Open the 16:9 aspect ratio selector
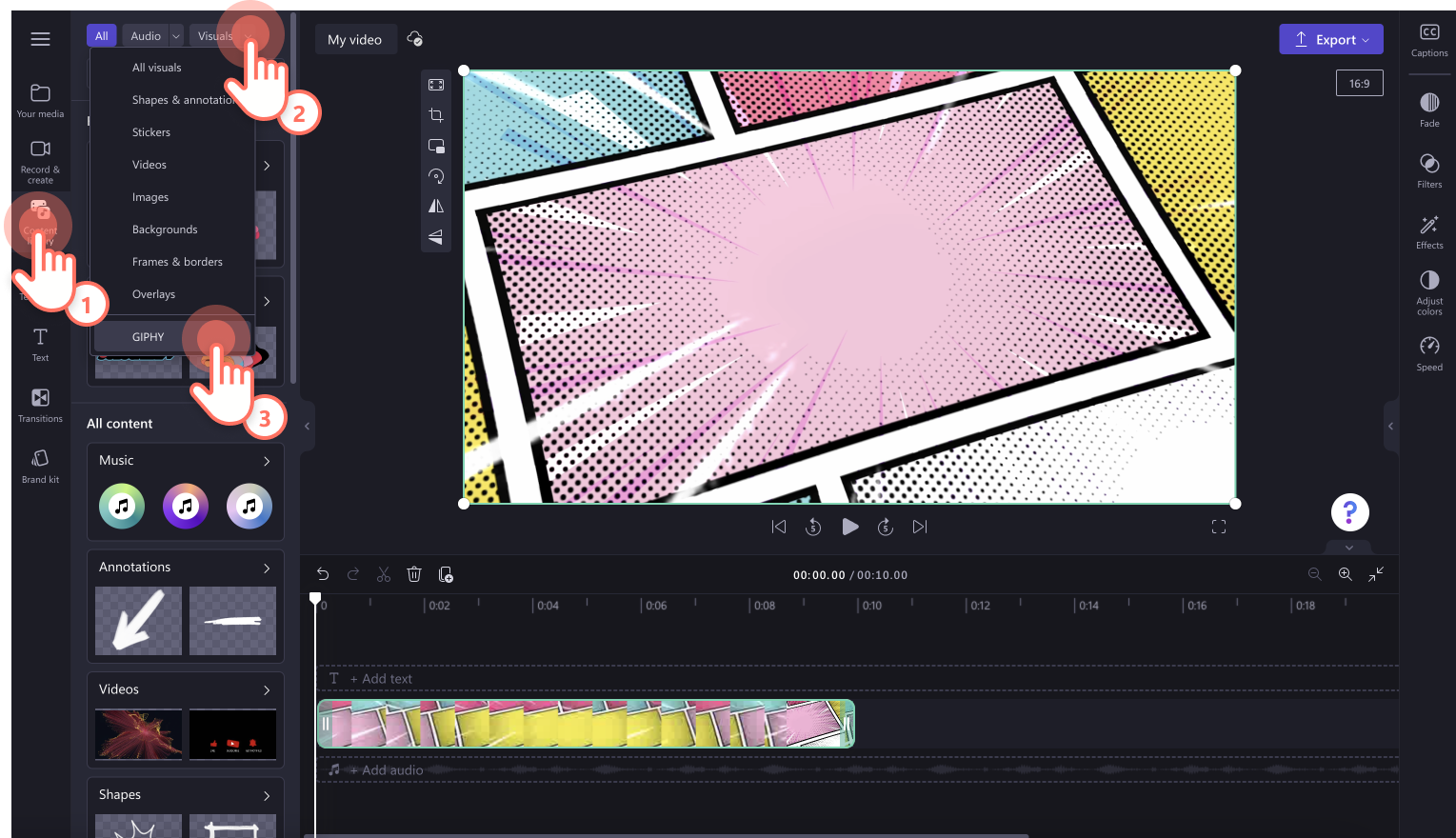 [1359, 84]
